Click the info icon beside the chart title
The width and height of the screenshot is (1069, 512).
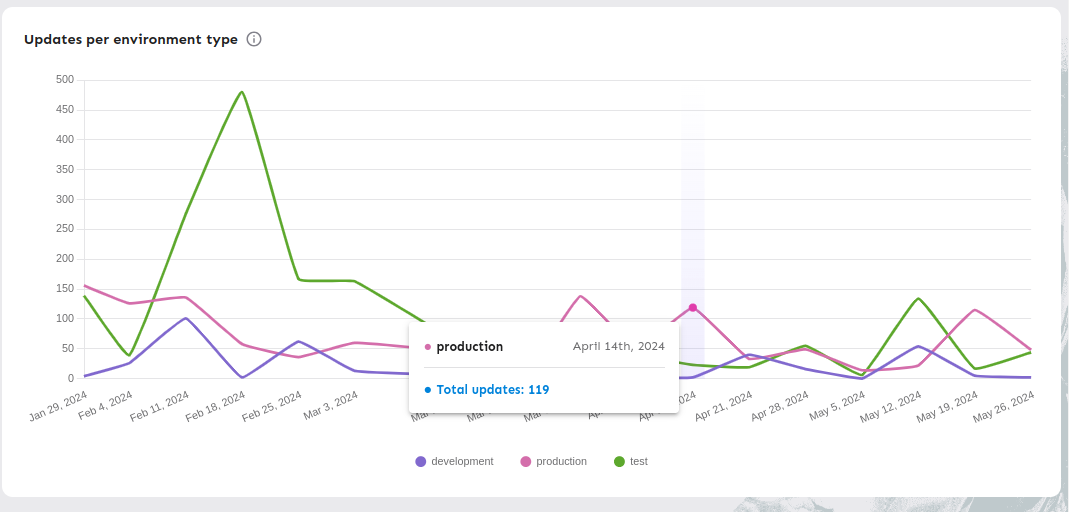254,40
